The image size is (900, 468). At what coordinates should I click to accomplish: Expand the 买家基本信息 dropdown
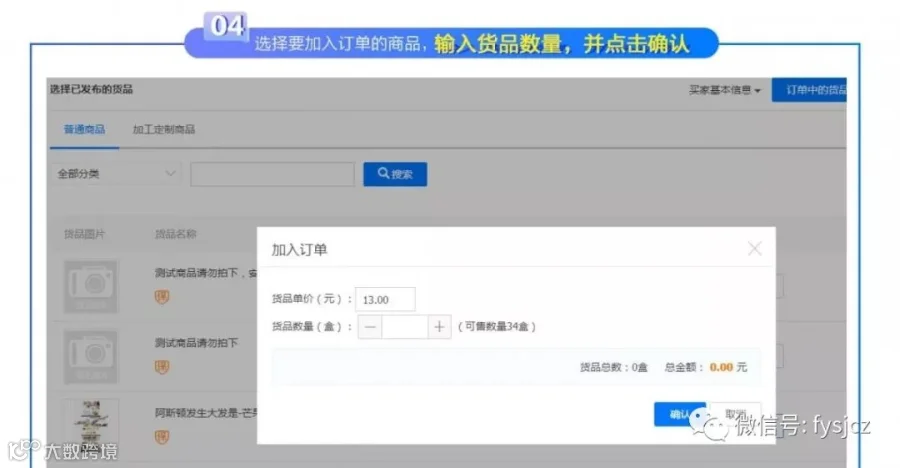[725, 90]
